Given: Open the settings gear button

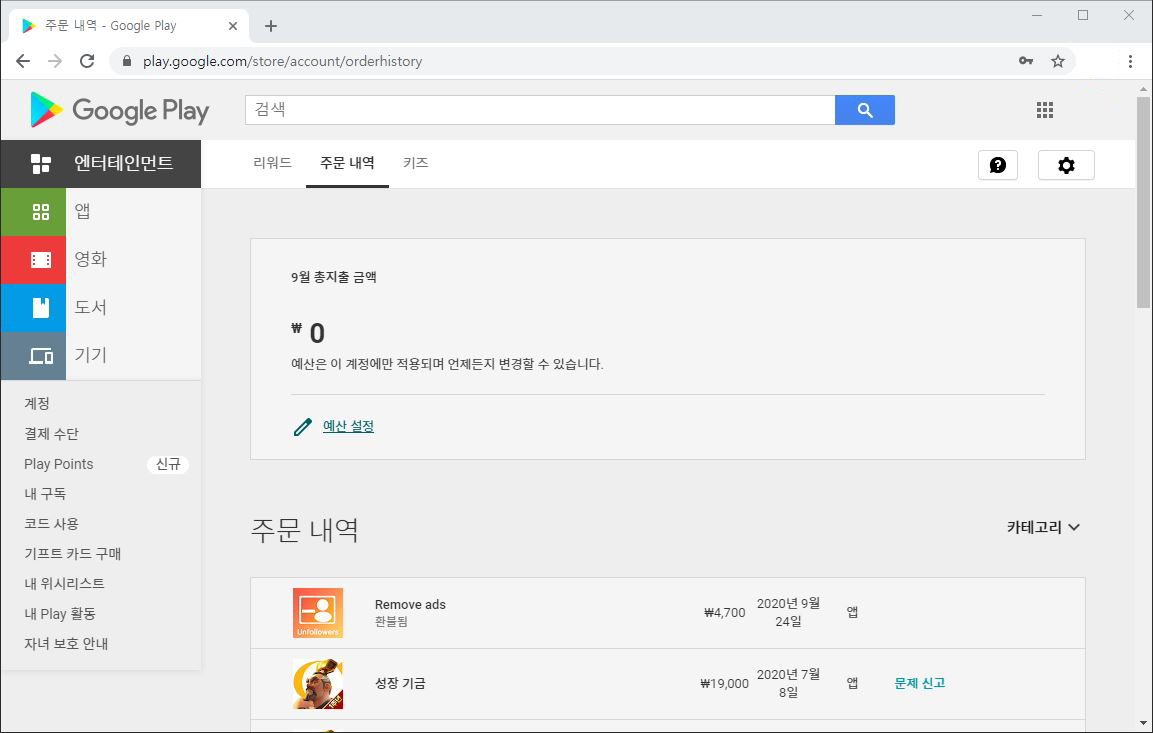Looking at the screenshot, I should click(1066, 165).
